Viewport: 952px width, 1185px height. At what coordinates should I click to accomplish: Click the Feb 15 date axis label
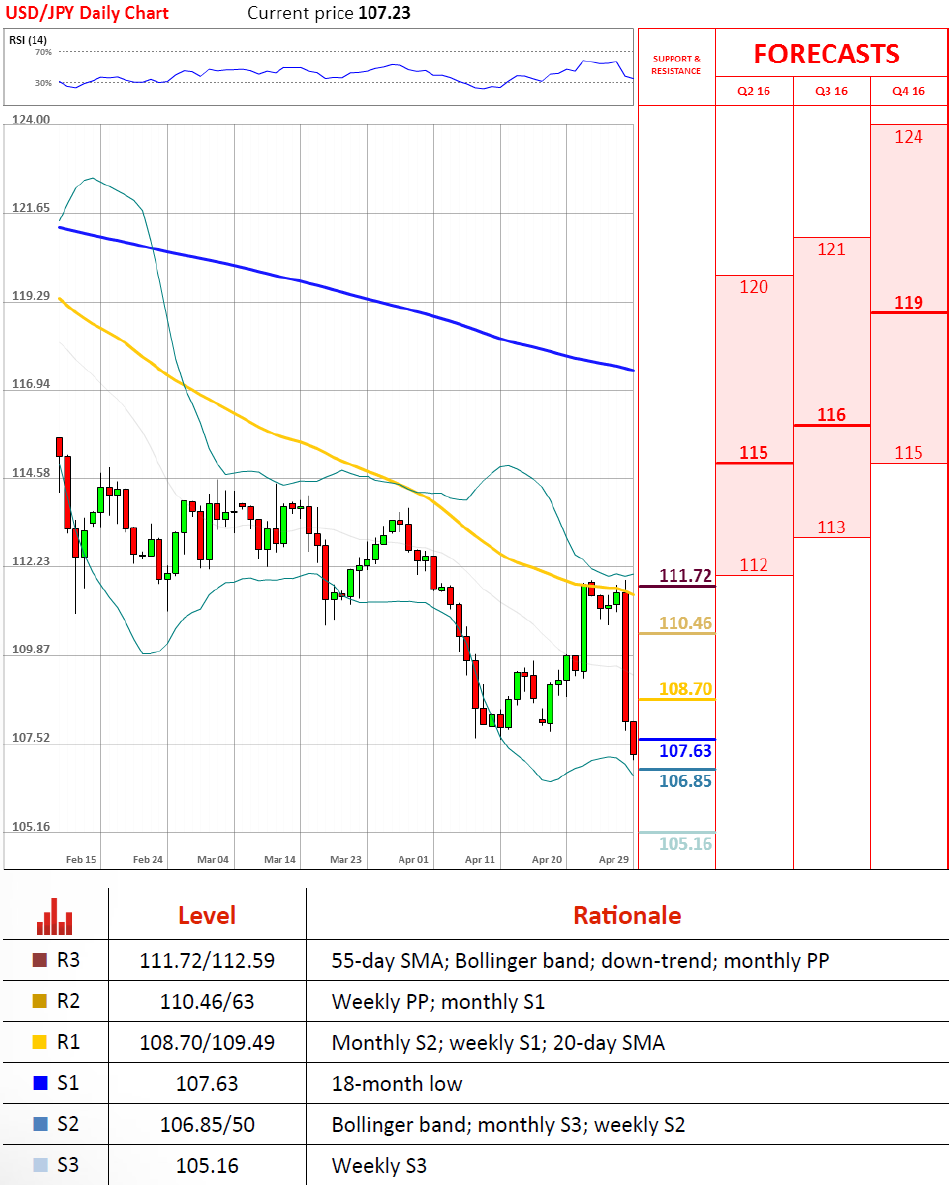coord(81,859)
